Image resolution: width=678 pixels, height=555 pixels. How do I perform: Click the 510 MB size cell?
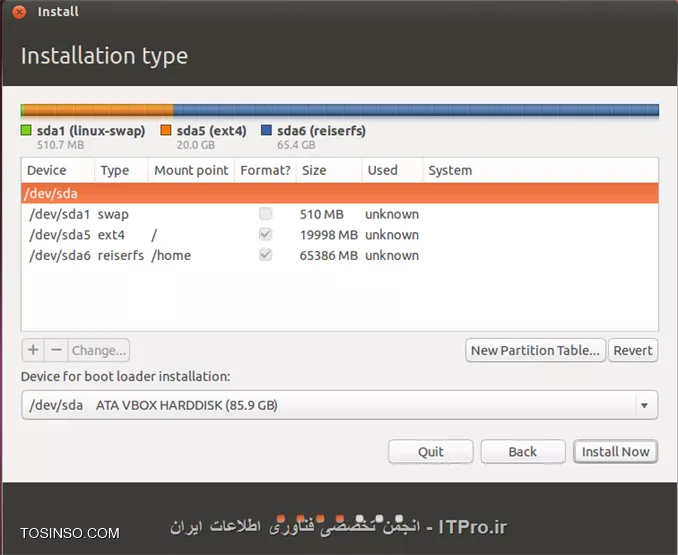[322, 214]
